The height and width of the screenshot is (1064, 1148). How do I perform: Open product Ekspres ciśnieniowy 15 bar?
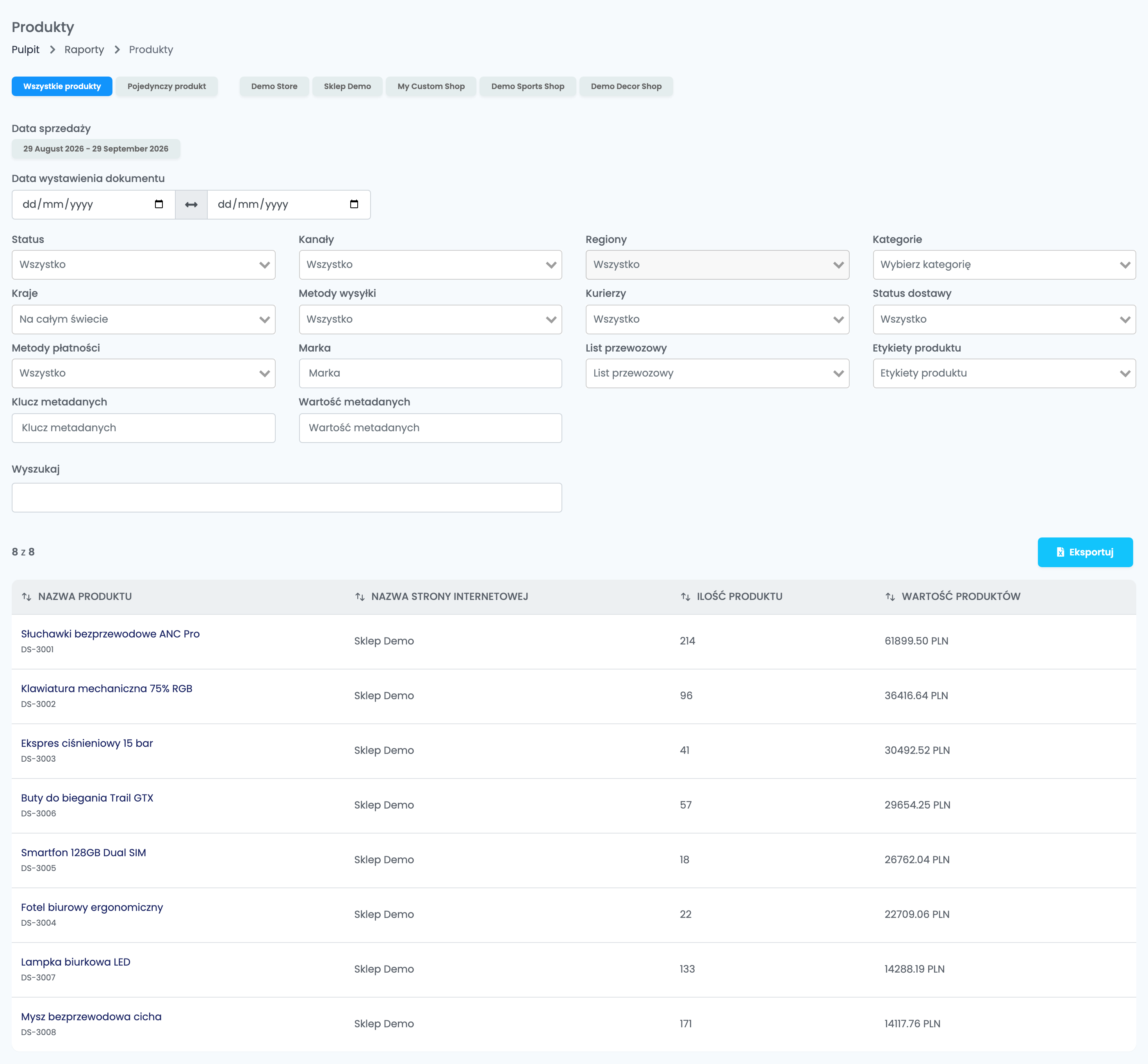pos(87,743)
